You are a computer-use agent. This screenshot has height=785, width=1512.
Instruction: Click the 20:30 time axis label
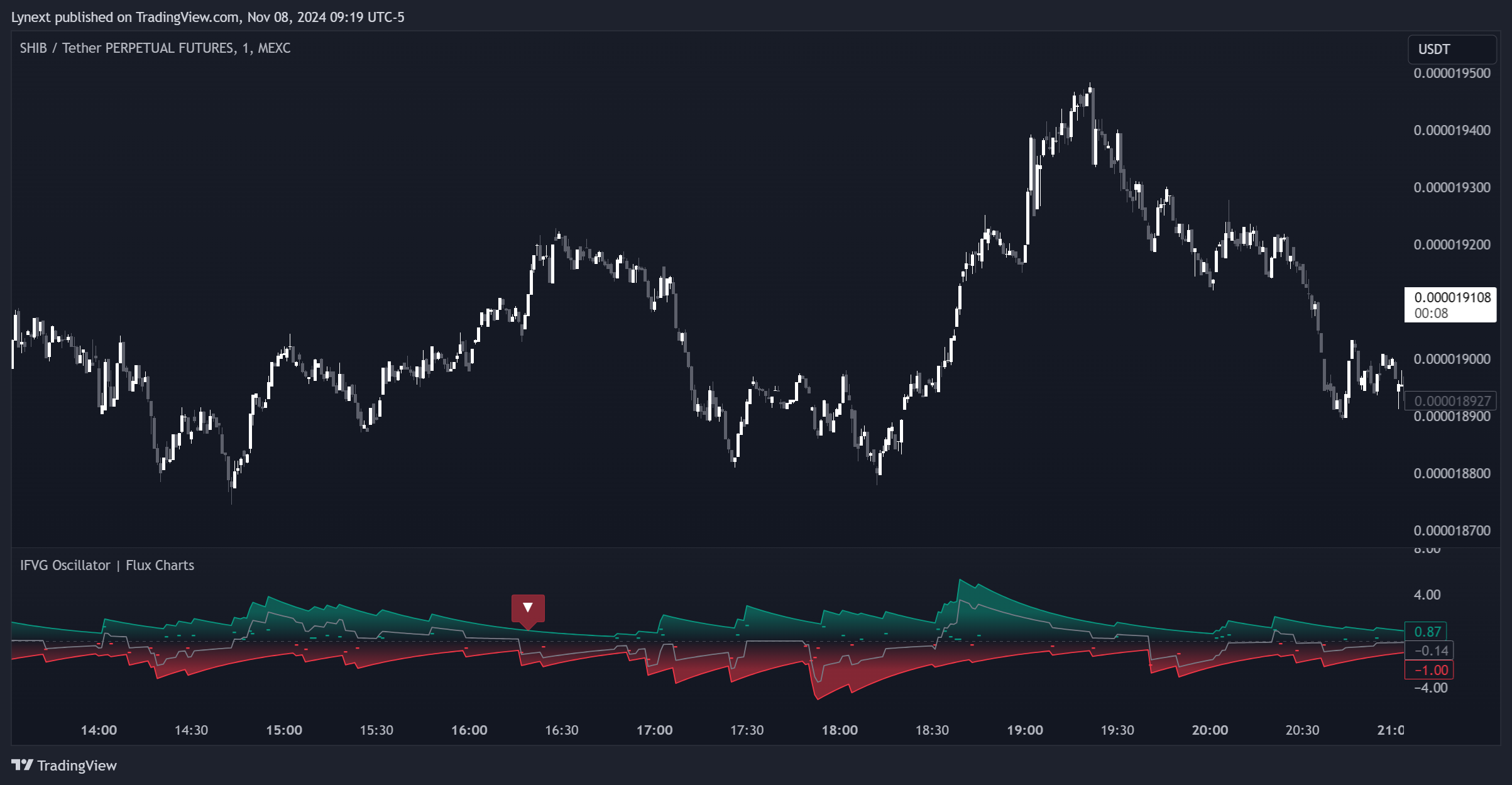pos(1302,730)
